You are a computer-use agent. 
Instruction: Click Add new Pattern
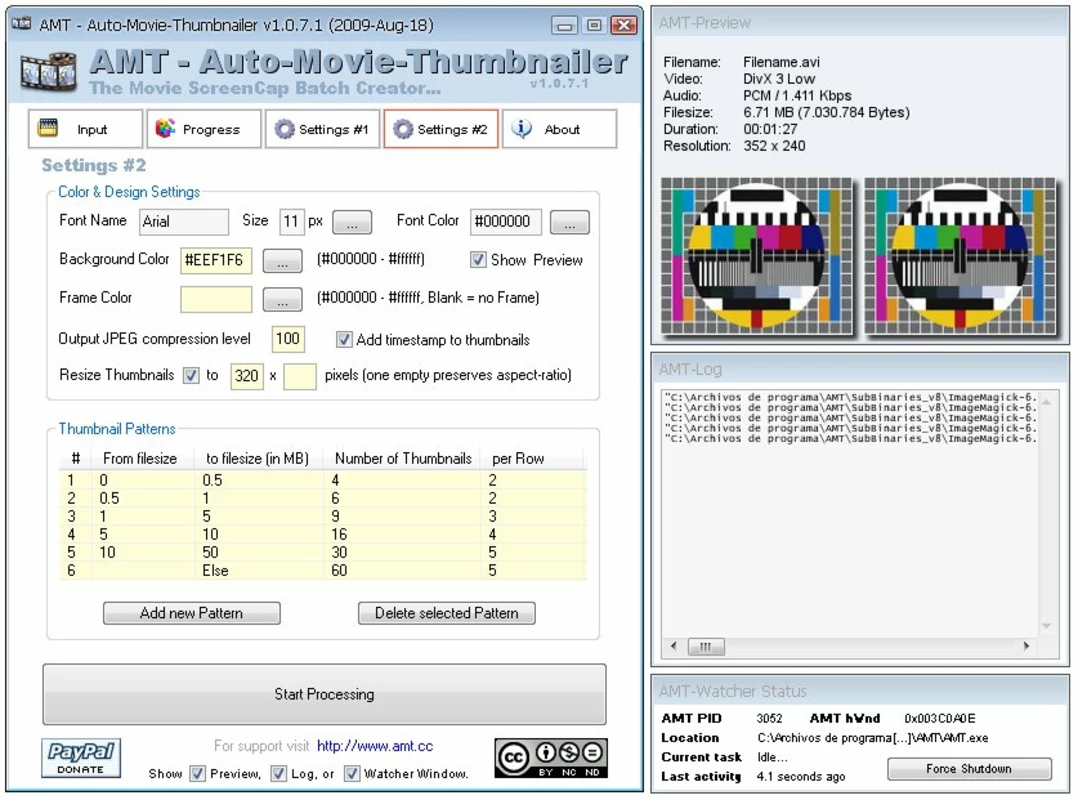[192, 613]
